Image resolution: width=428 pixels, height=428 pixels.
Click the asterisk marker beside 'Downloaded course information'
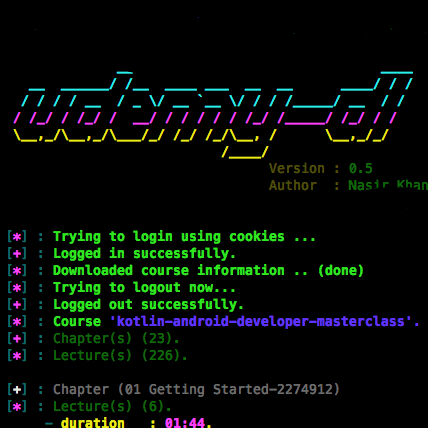coord(17,271)
